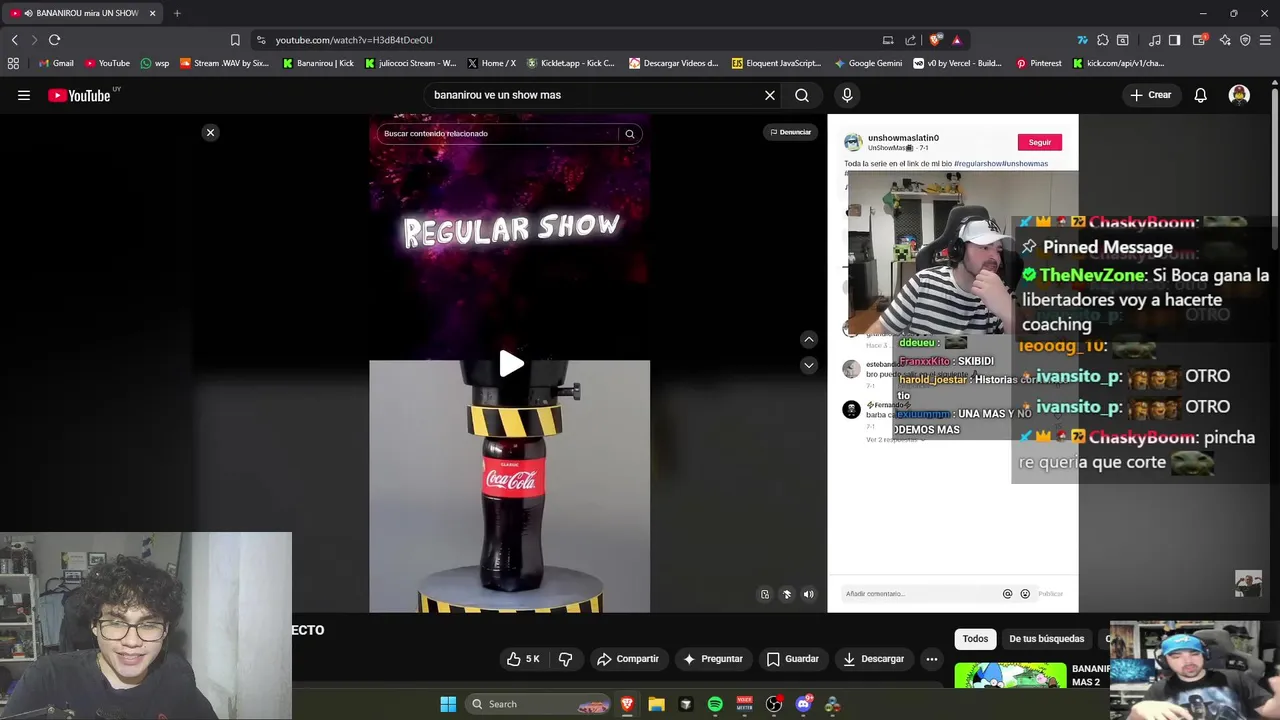The width and height of the screenshot is (1280, 720).
Task: Open Leo AI sparkle icon
Action: [x=1225, y=40]
